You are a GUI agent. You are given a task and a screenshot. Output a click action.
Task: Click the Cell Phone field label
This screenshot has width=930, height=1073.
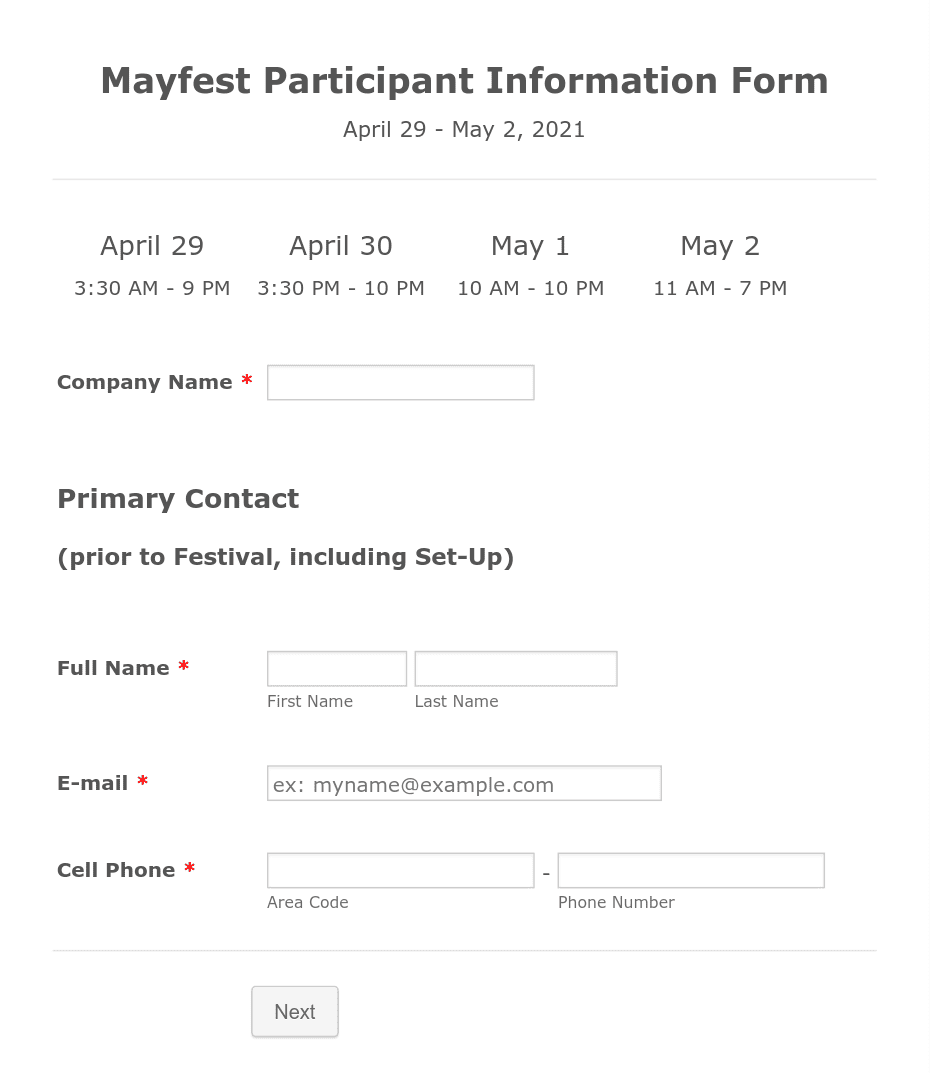tap(116, 870)
